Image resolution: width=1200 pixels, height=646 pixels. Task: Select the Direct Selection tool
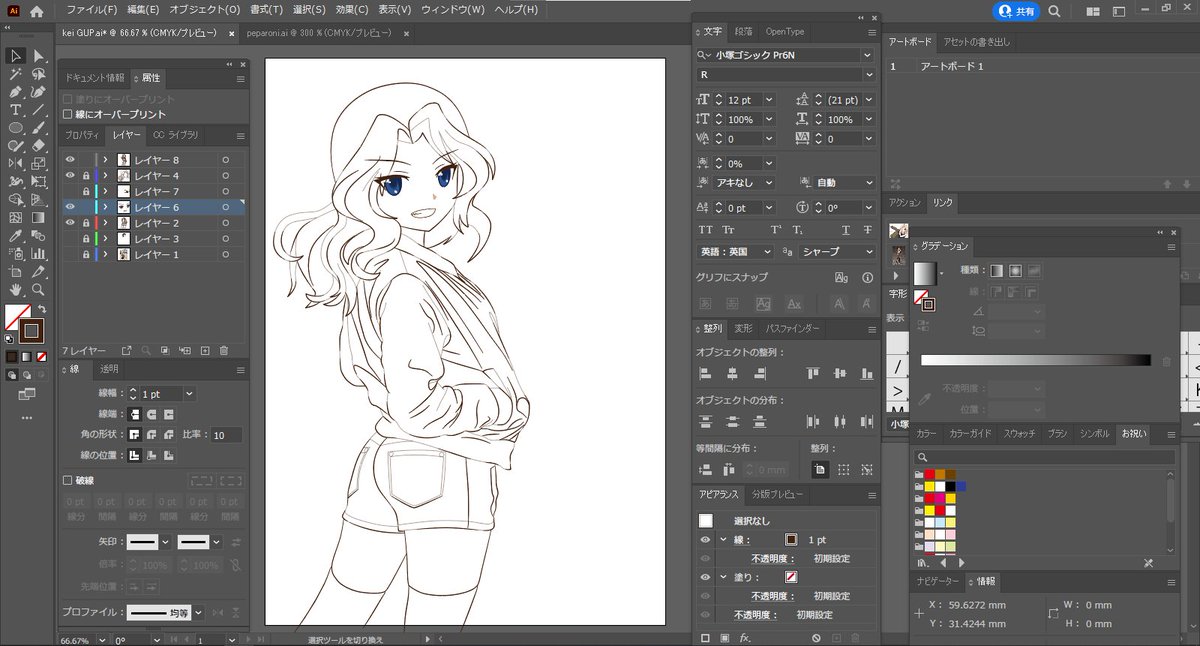click(x=39, y=56)
